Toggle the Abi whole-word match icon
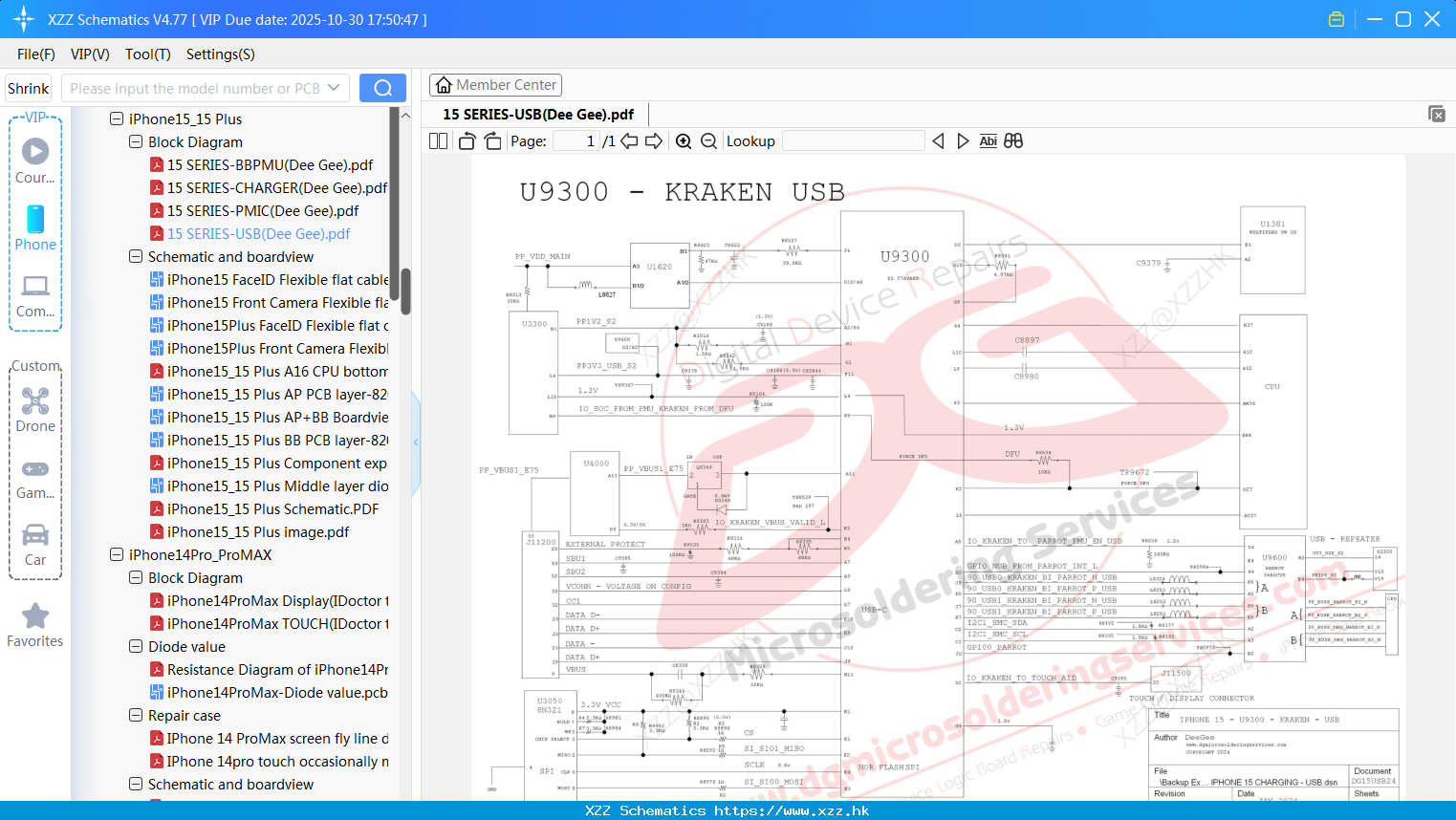Screen dimensions: 1456x820 tap(988, 141)
